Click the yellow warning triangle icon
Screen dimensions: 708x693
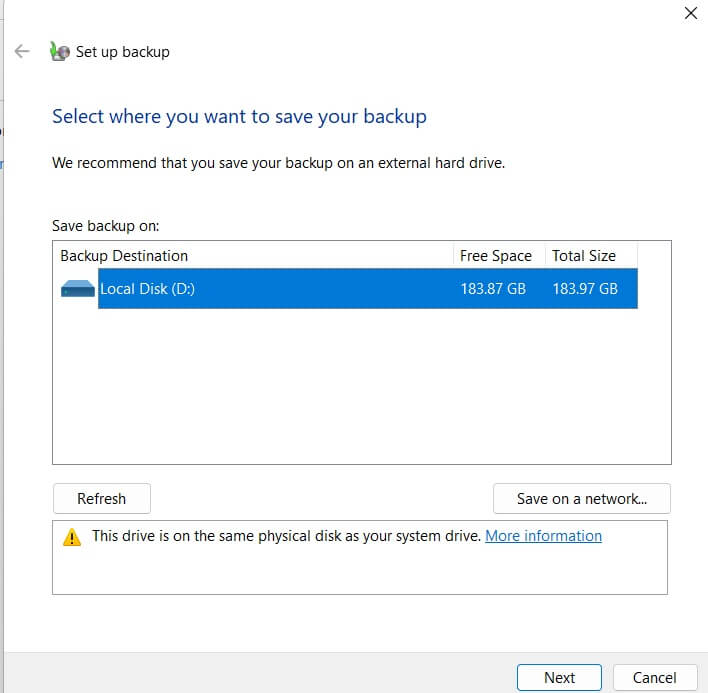(72, 537)
